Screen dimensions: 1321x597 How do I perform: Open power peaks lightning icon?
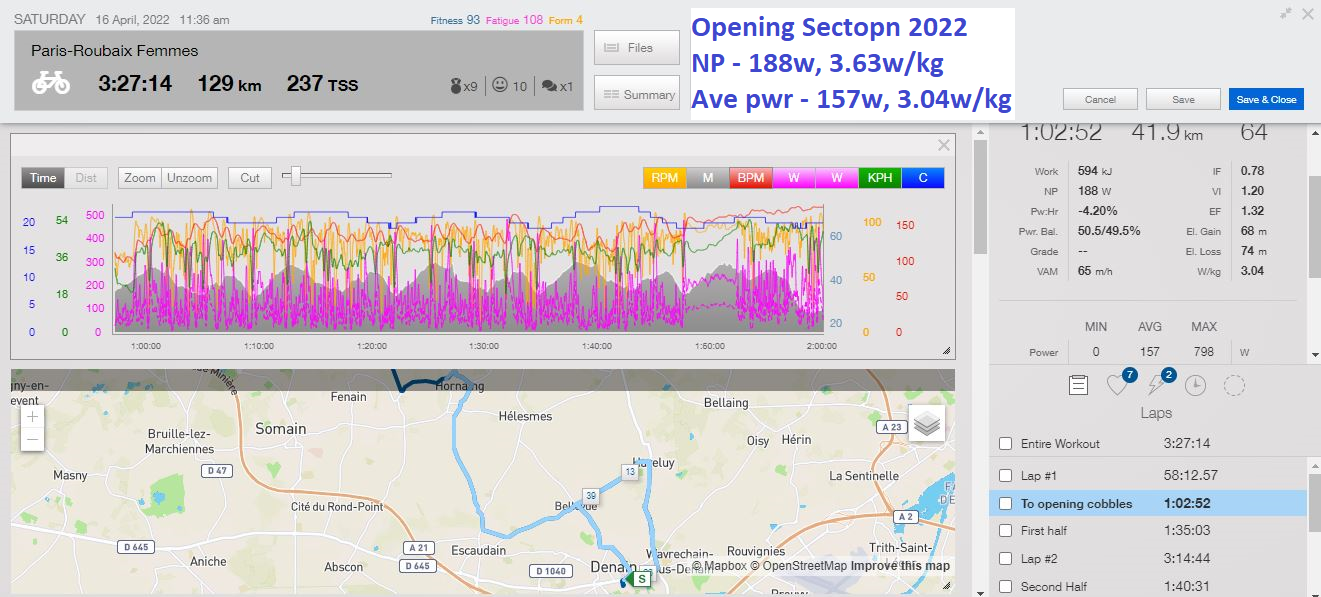pos(1158,385)
